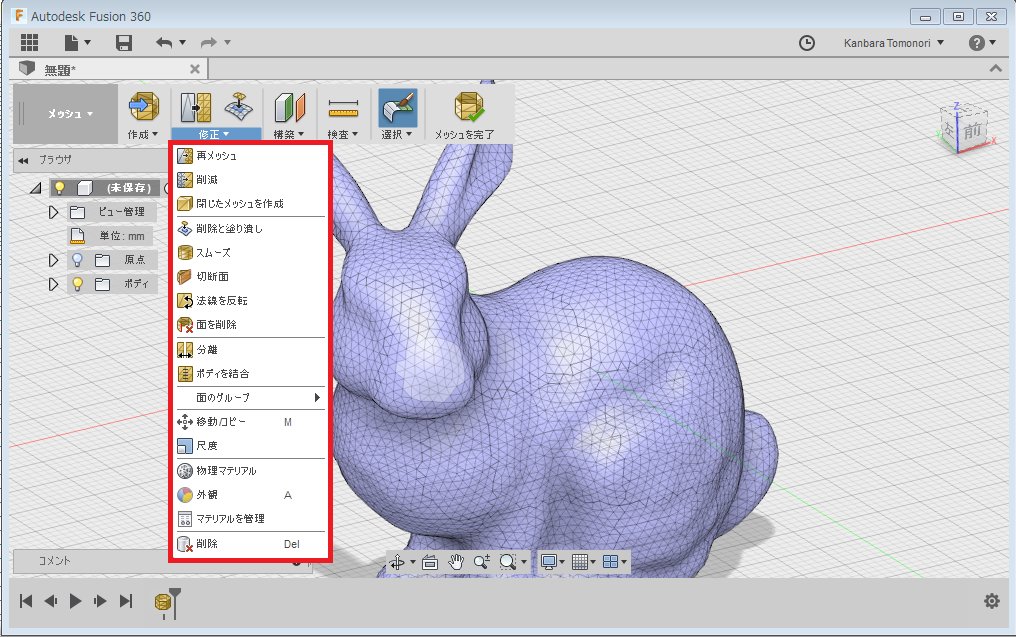Choose 削除と塗り潰し menu item

tap(250, 229)
